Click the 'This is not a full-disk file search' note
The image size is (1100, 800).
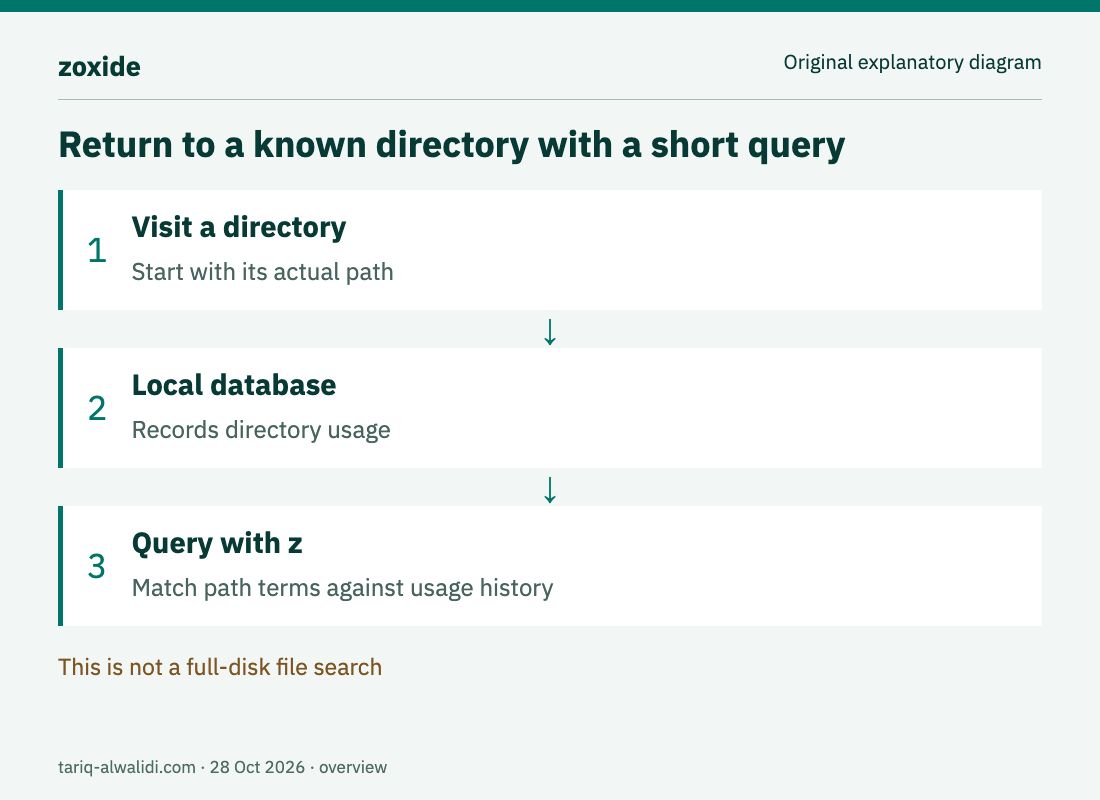click(220, 667)
